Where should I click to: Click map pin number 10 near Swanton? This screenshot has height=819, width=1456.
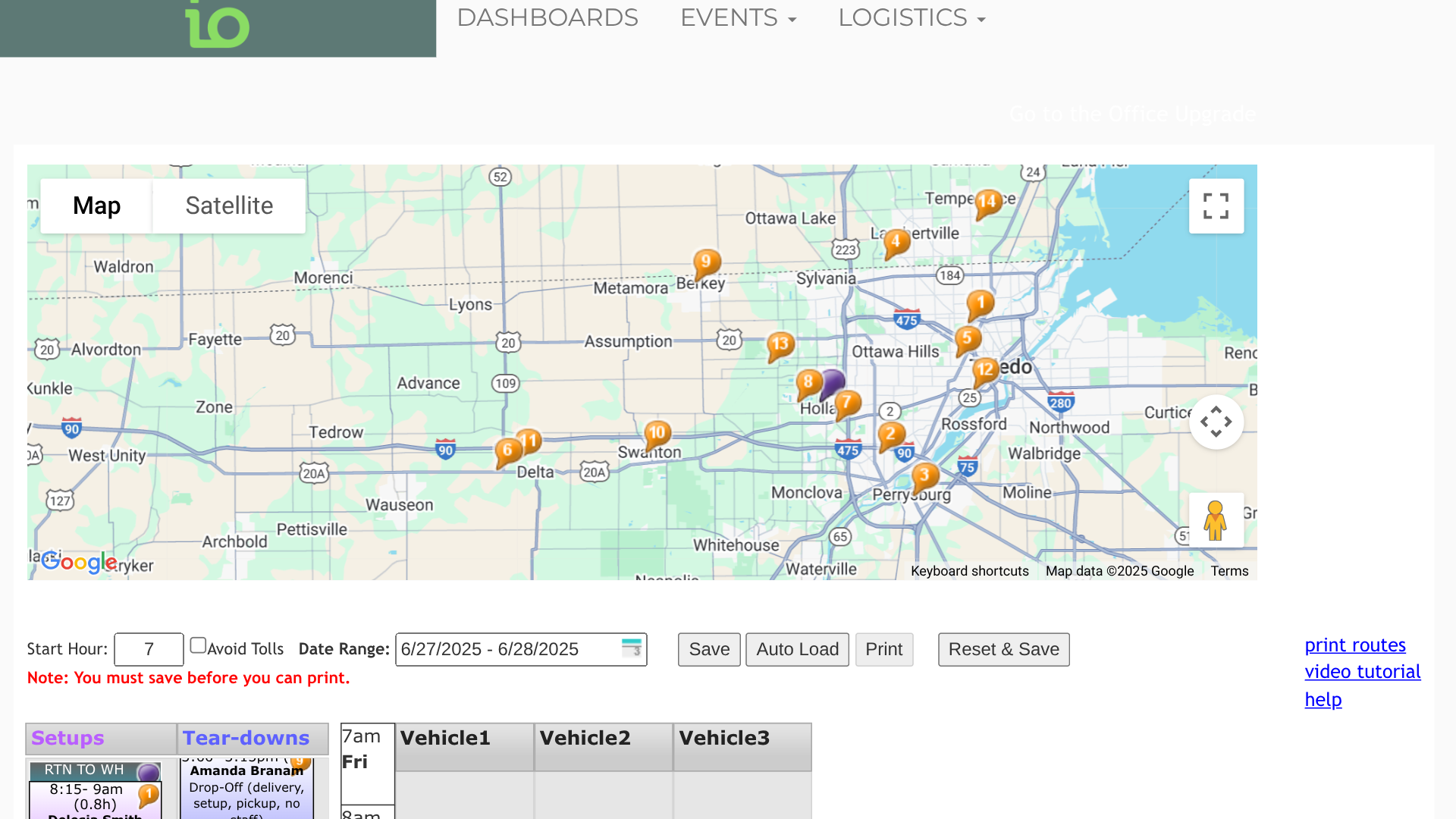pos(657,433)
